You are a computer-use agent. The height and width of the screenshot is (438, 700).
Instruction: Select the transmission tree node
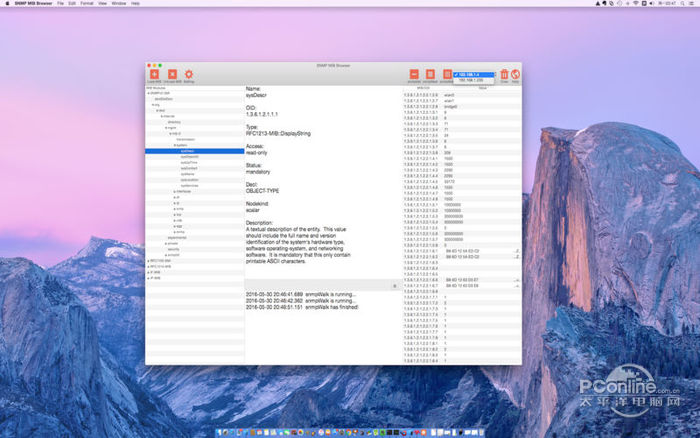point(186,139)
